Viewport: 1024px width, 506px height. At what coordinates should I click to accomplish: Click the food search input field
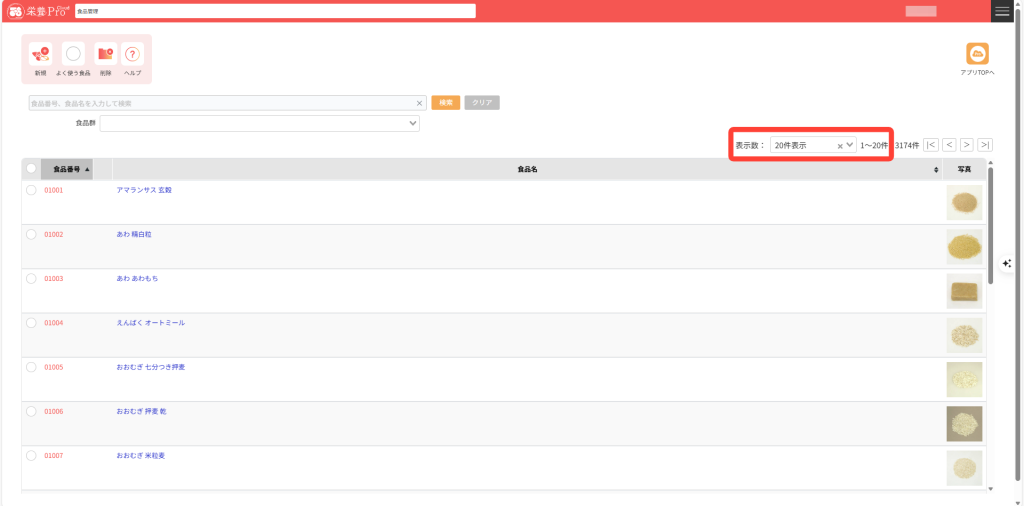tap(220, 103)
